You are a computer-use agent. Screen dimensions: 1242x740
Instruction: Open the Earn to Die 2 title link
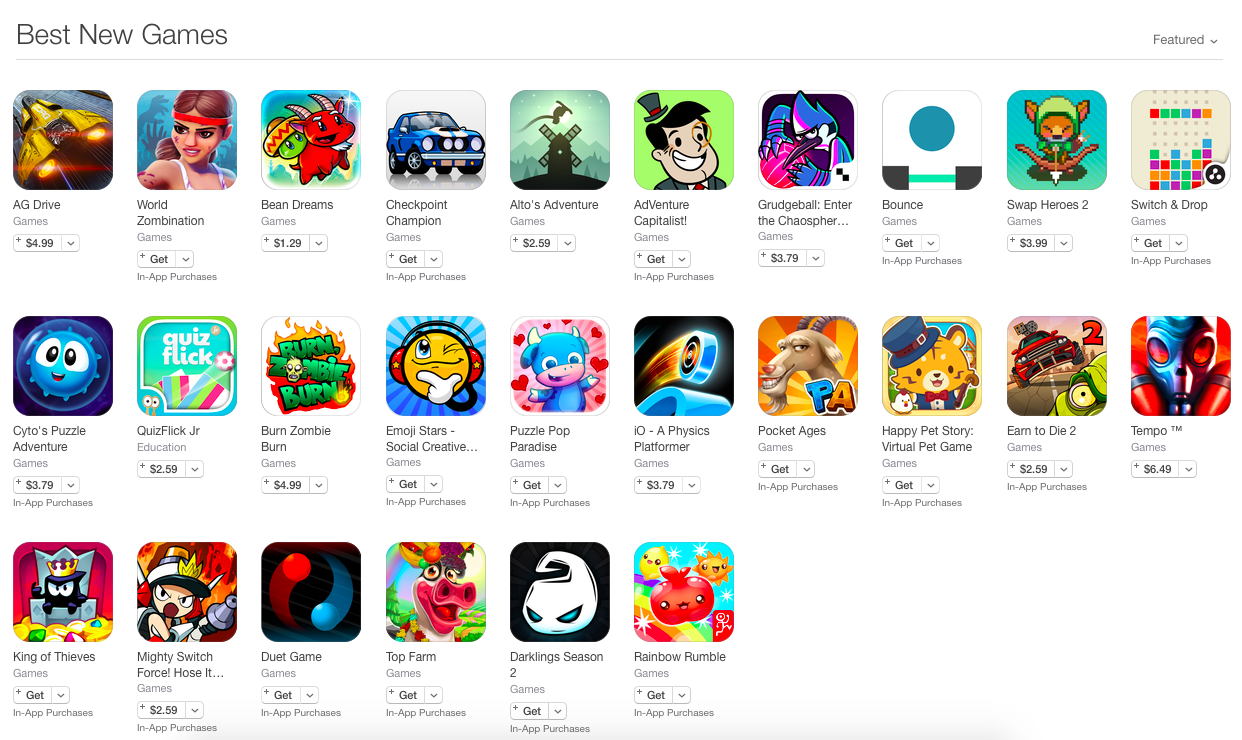[1042, 431]
